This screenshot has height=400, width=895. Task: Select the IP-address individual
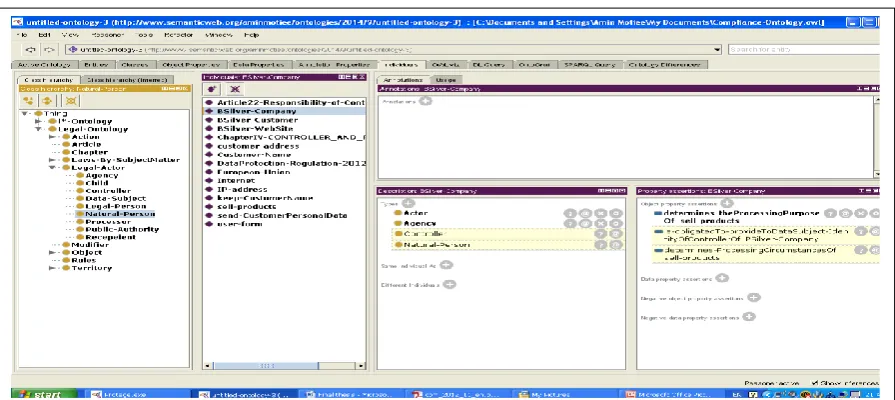pos(242,189)
